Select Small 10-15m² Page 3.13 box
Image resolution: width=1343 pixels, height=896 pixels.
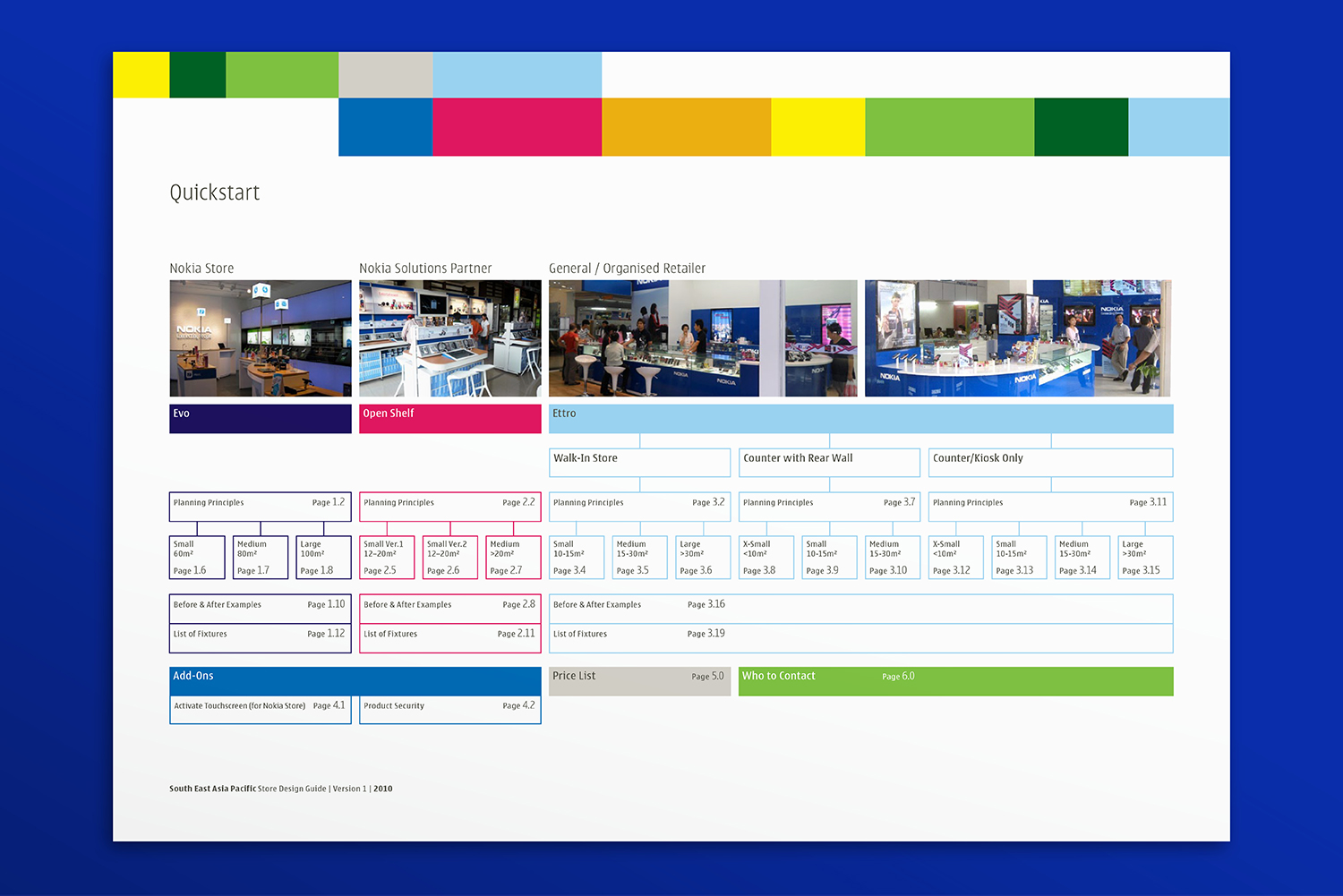tap(1020, 558)
